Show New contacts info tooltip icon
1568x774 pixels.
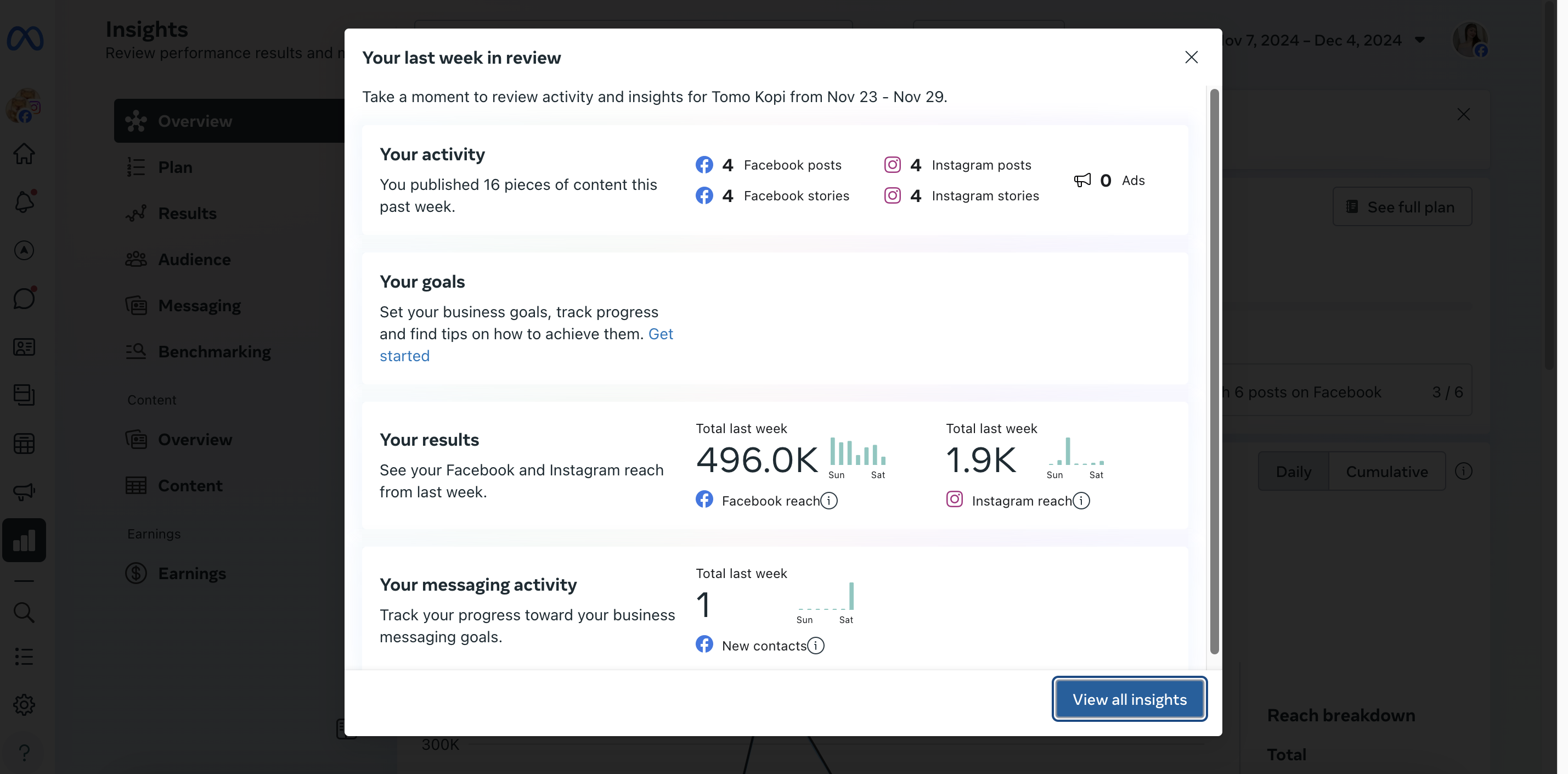[x=816, y=646]
